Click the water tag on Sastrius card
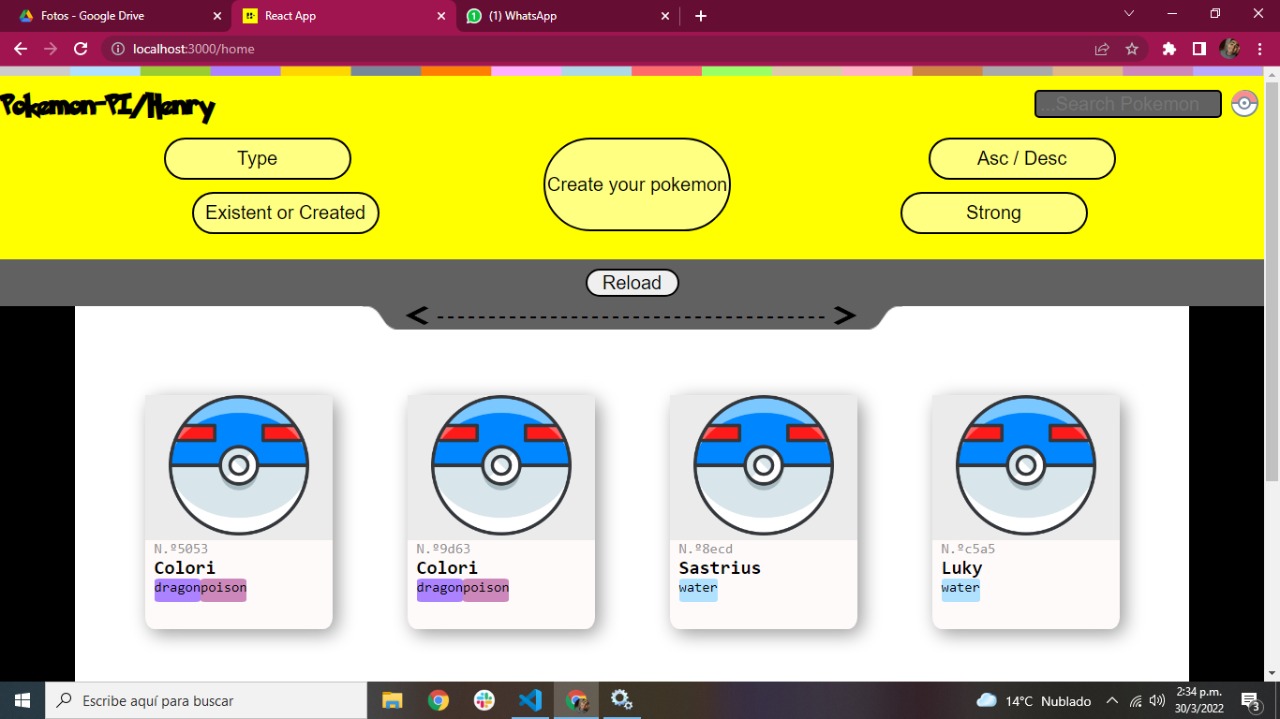 698,589
